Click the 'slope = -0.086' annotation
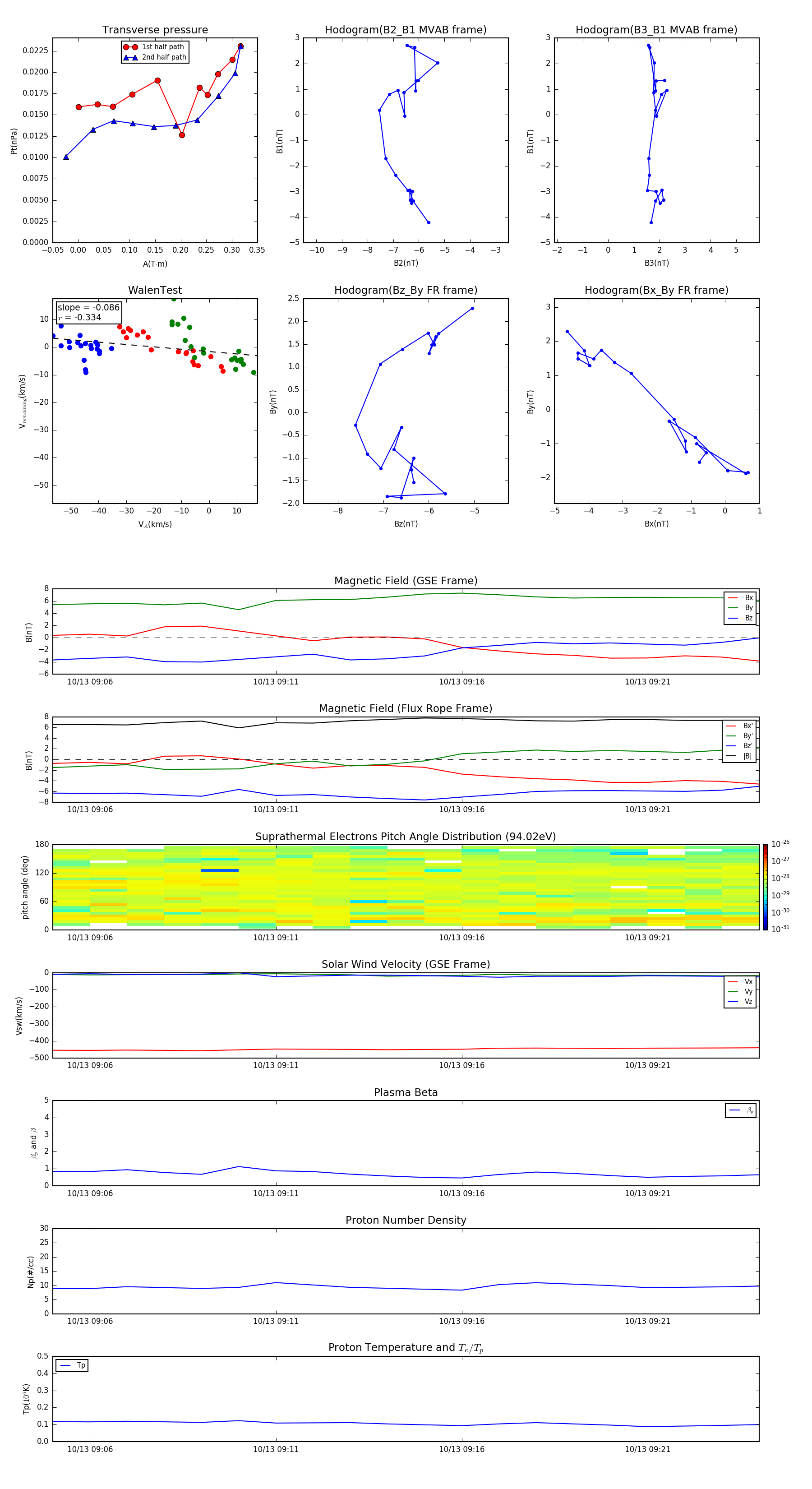 [x=88, y=308]
